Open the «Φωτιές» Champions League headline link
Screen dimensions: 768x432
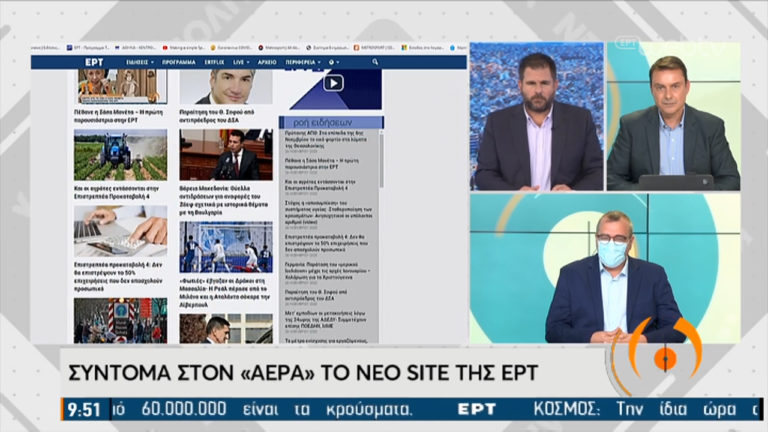pos(224,293)
